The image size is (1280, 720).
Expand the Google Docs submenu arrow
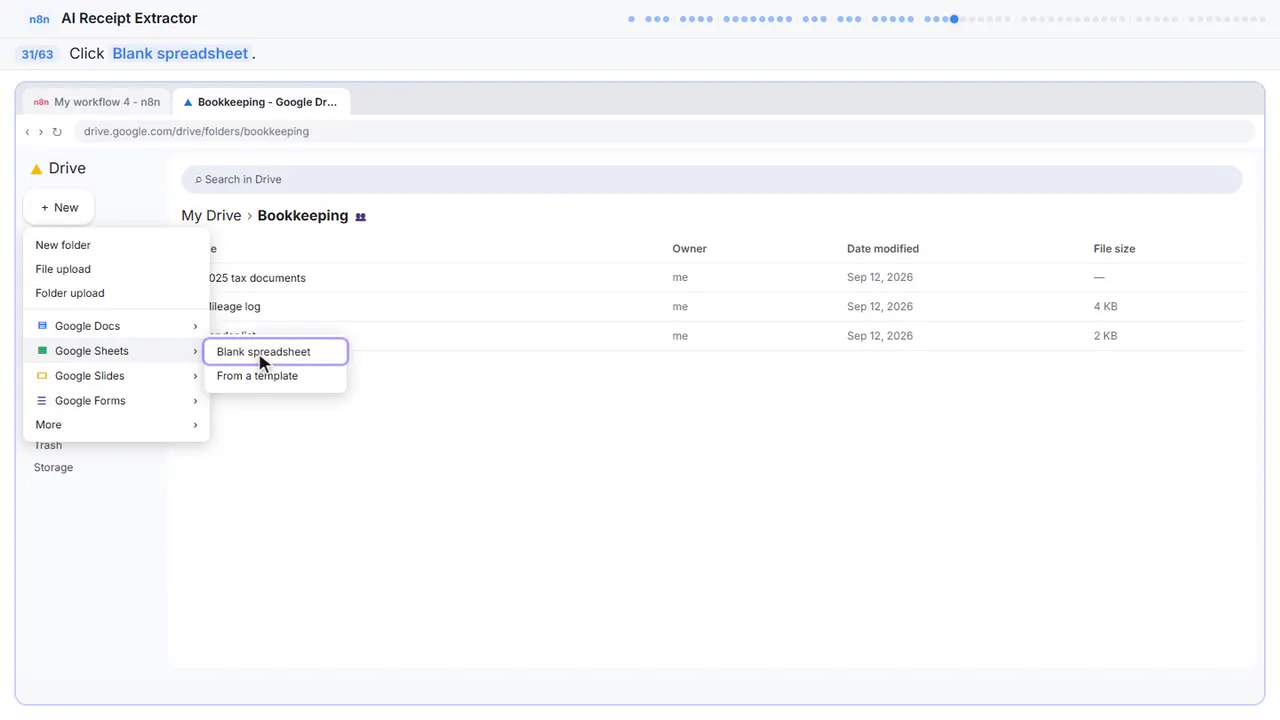(195, 326)
